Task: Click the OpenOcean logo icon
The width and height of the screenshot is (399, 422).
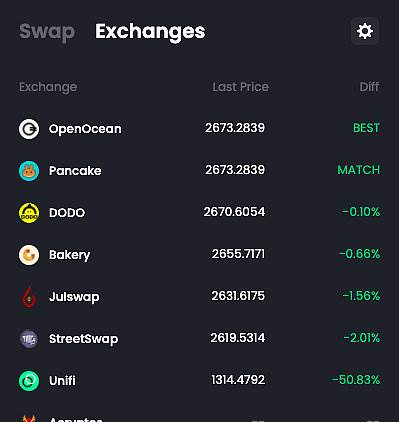Action: pos(29,129)
